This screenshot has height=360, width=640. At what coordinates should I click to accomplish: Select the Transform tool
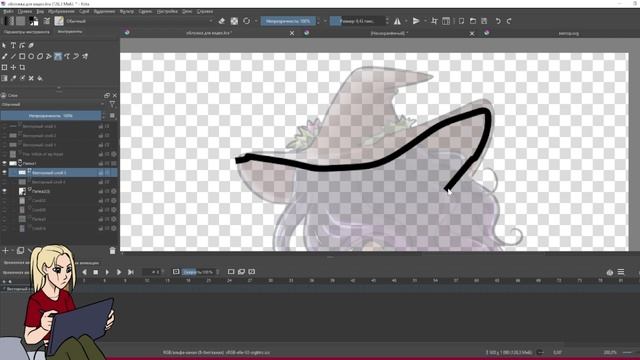click(4, 67)
